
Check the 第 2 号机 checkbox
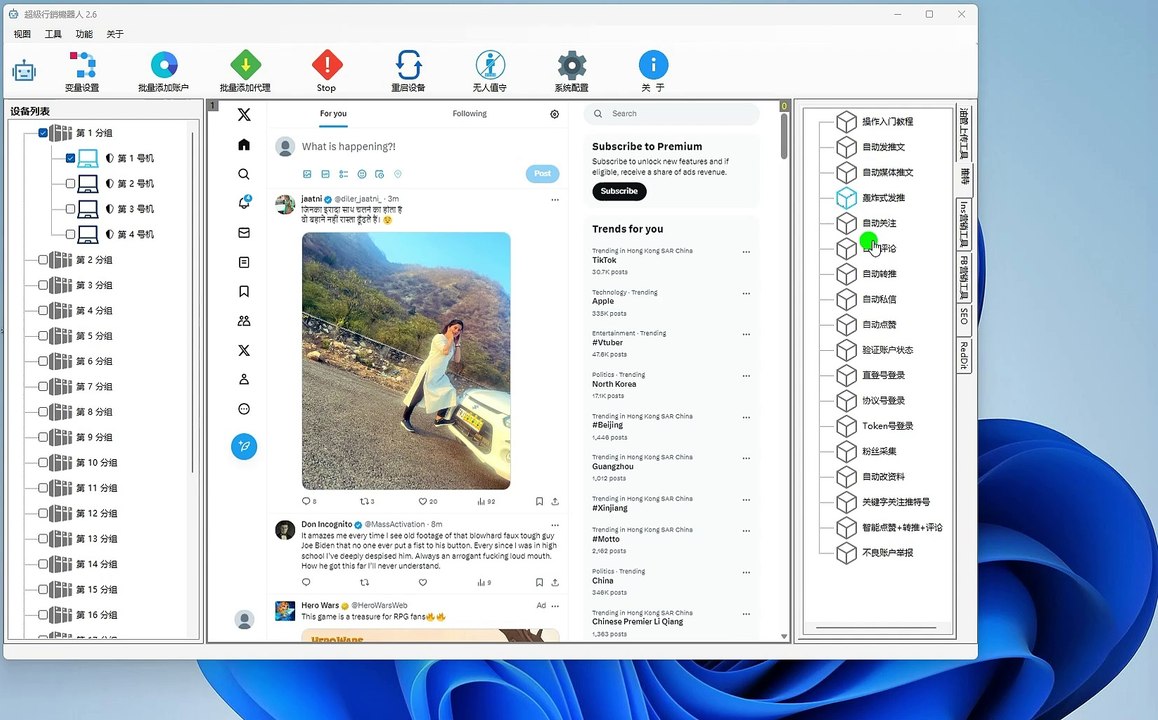(70, 183)
